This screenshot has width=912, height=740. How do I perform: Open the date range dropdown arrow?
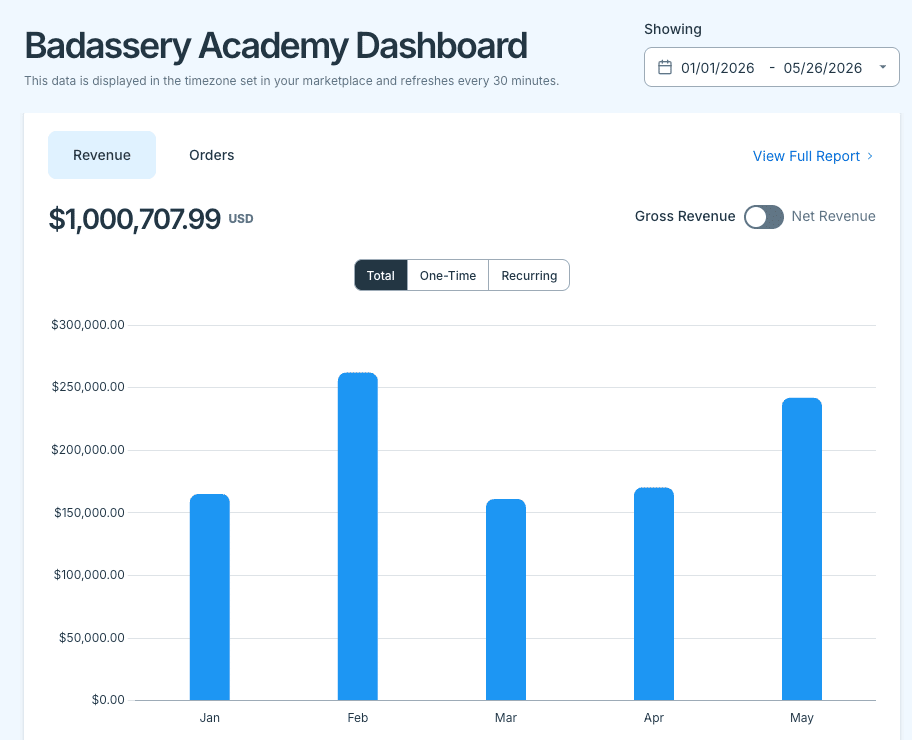pyautogui.click(x=882, y=67)
